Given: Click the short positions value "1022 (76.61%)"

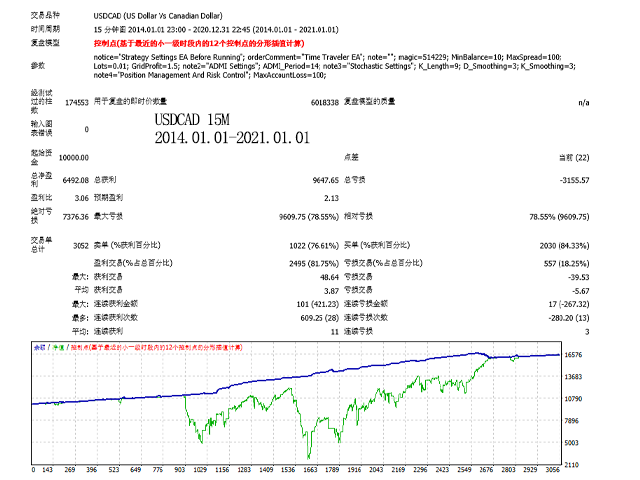Looking at the screenshot, I should (x=314, y=246).
